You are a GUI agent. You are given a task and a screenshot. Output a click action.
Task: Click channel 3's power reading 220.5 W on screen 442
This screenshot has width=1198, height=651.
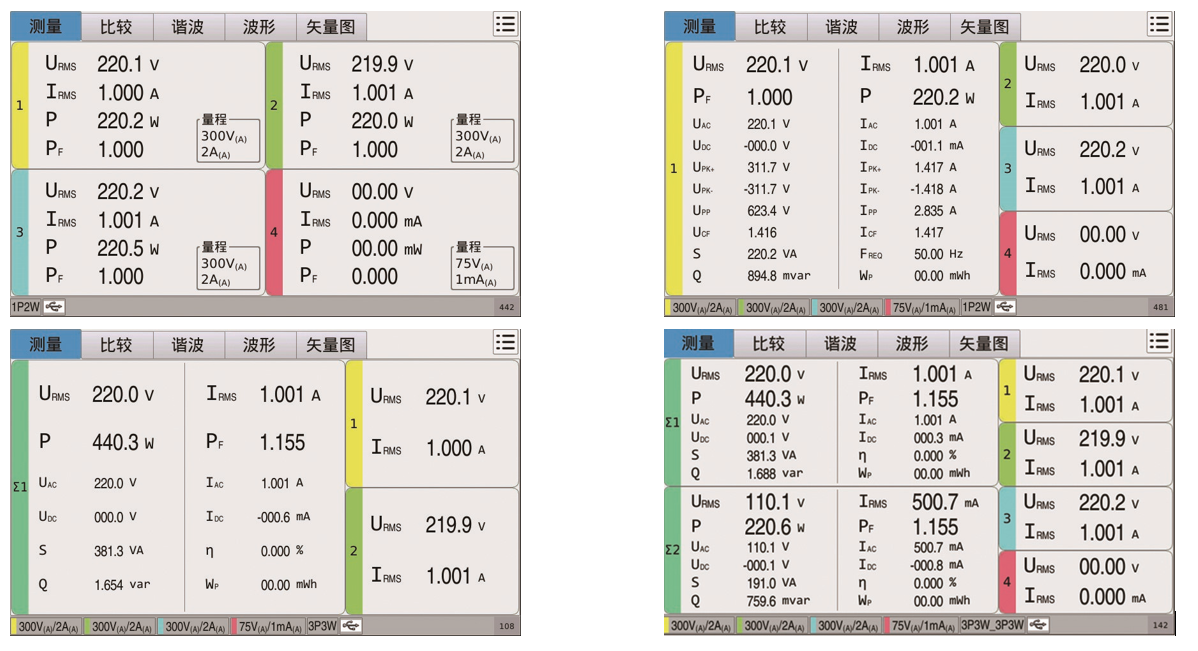tap(128, 248)
